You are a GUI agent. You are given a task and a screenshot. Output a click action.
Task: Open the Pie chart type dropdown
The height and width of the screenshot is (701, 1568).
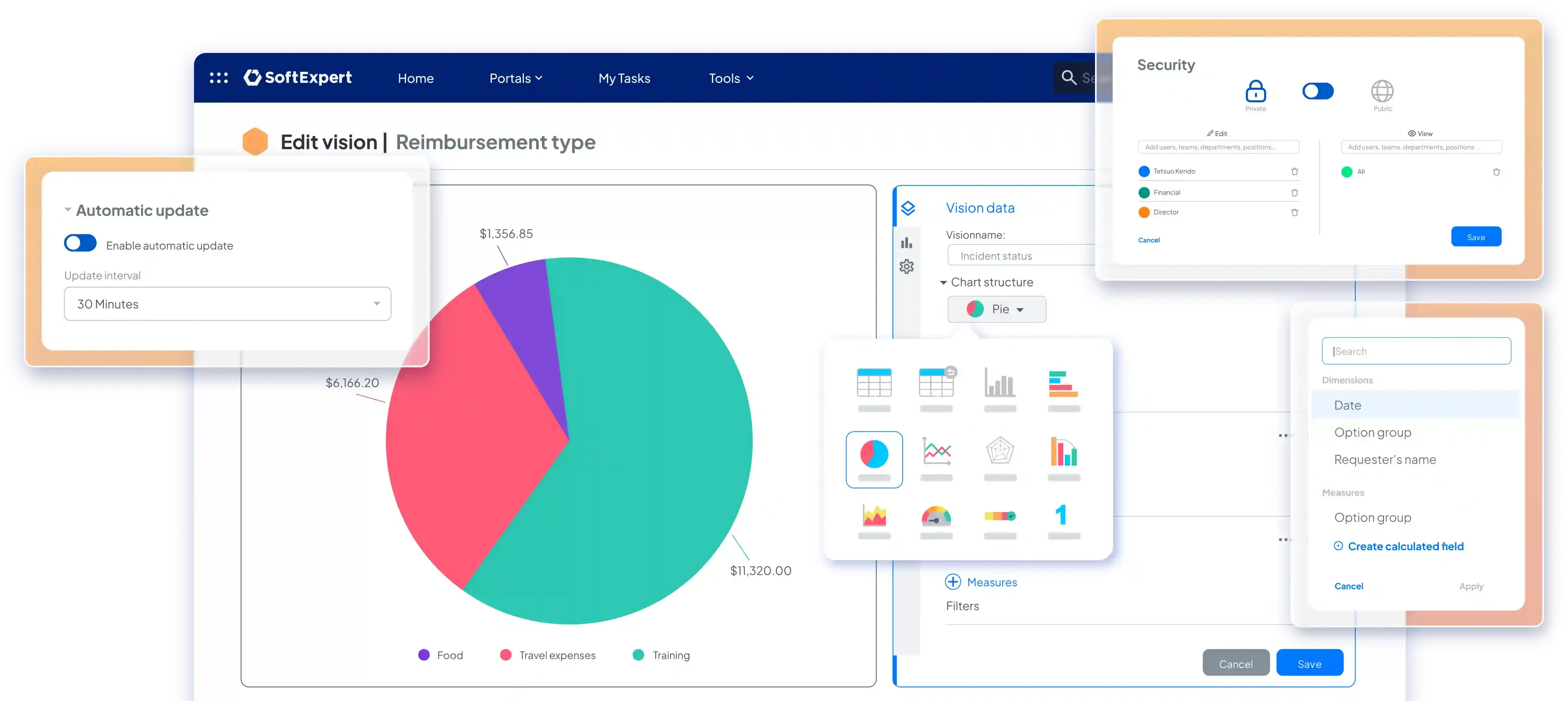996,309
